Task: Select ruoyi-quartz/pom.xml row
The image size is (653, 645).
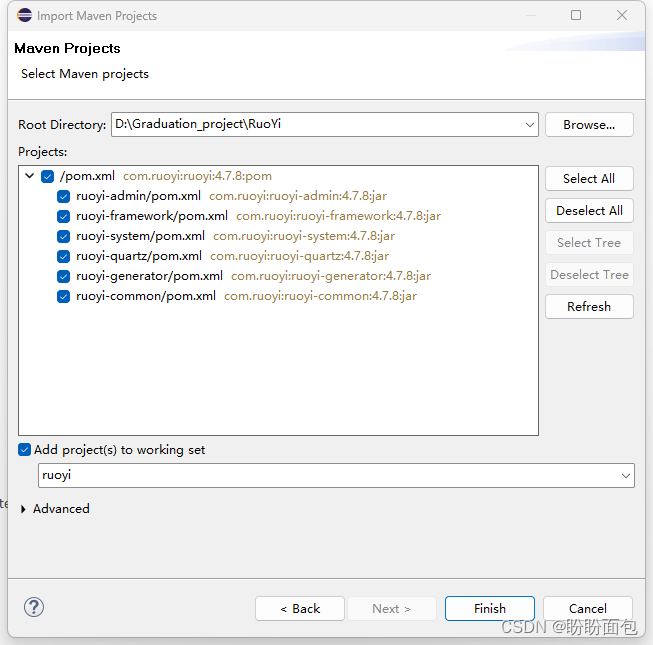Action: 139,256
